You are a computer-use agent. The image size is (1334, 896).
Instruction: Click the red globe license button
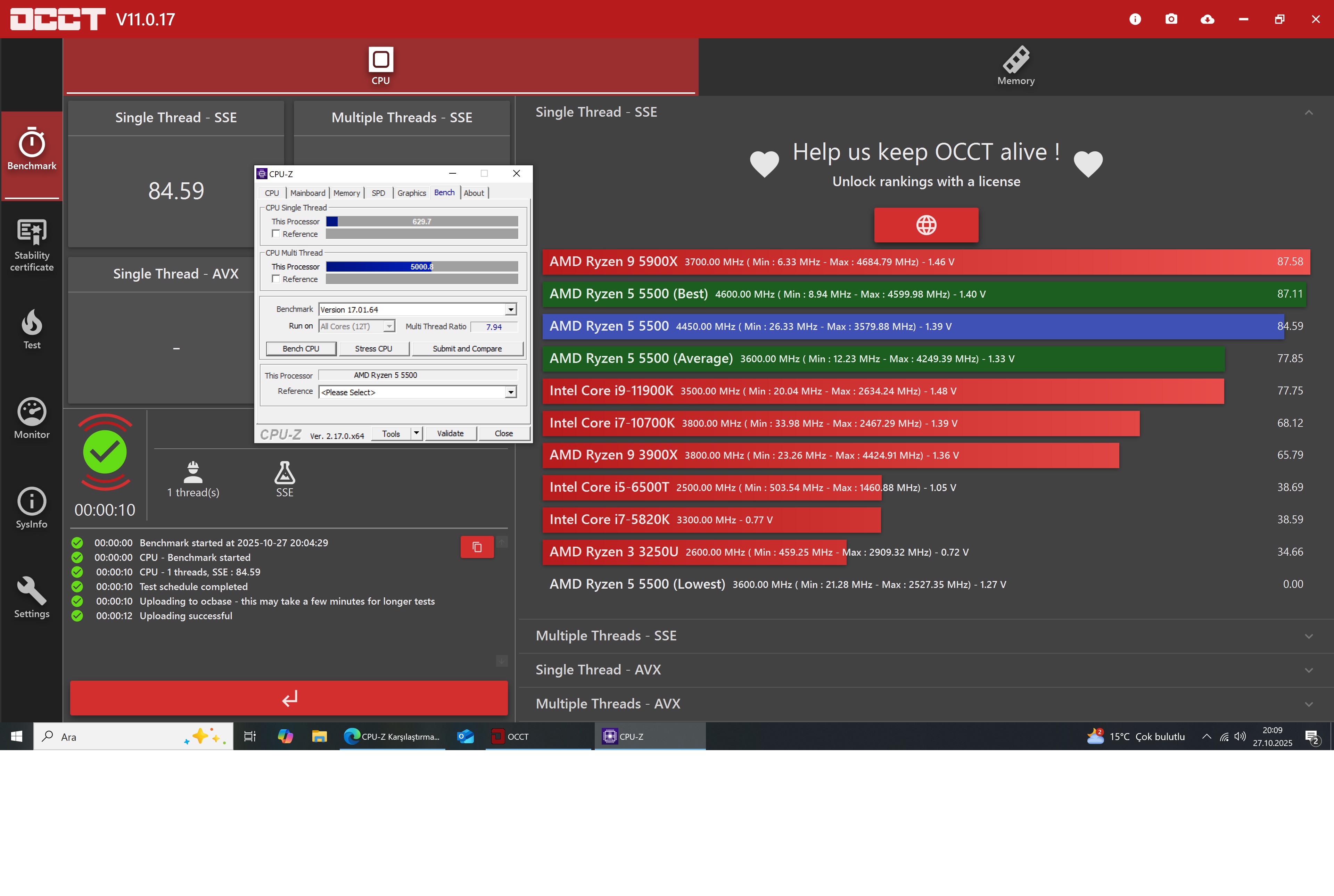coord(926,225)
